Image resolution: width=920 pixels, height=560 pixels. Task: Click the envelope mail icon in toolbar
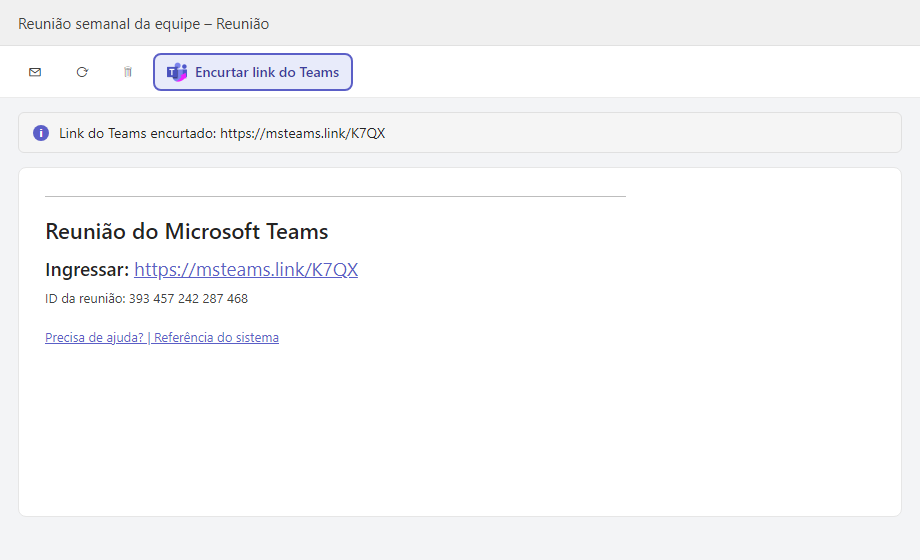pyautogui.click(x=35, y=72)
